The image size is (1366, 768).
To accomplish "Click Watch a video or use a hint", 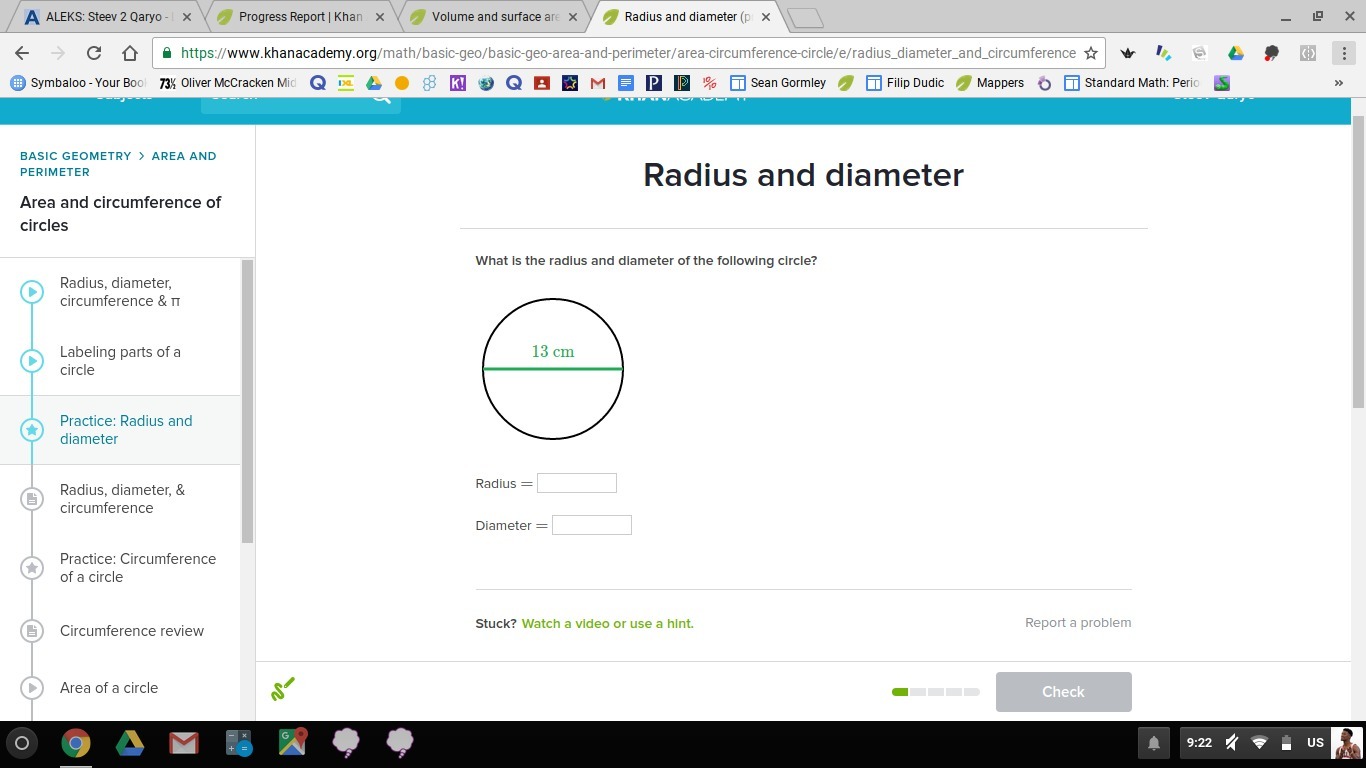I will coord(607,623).
